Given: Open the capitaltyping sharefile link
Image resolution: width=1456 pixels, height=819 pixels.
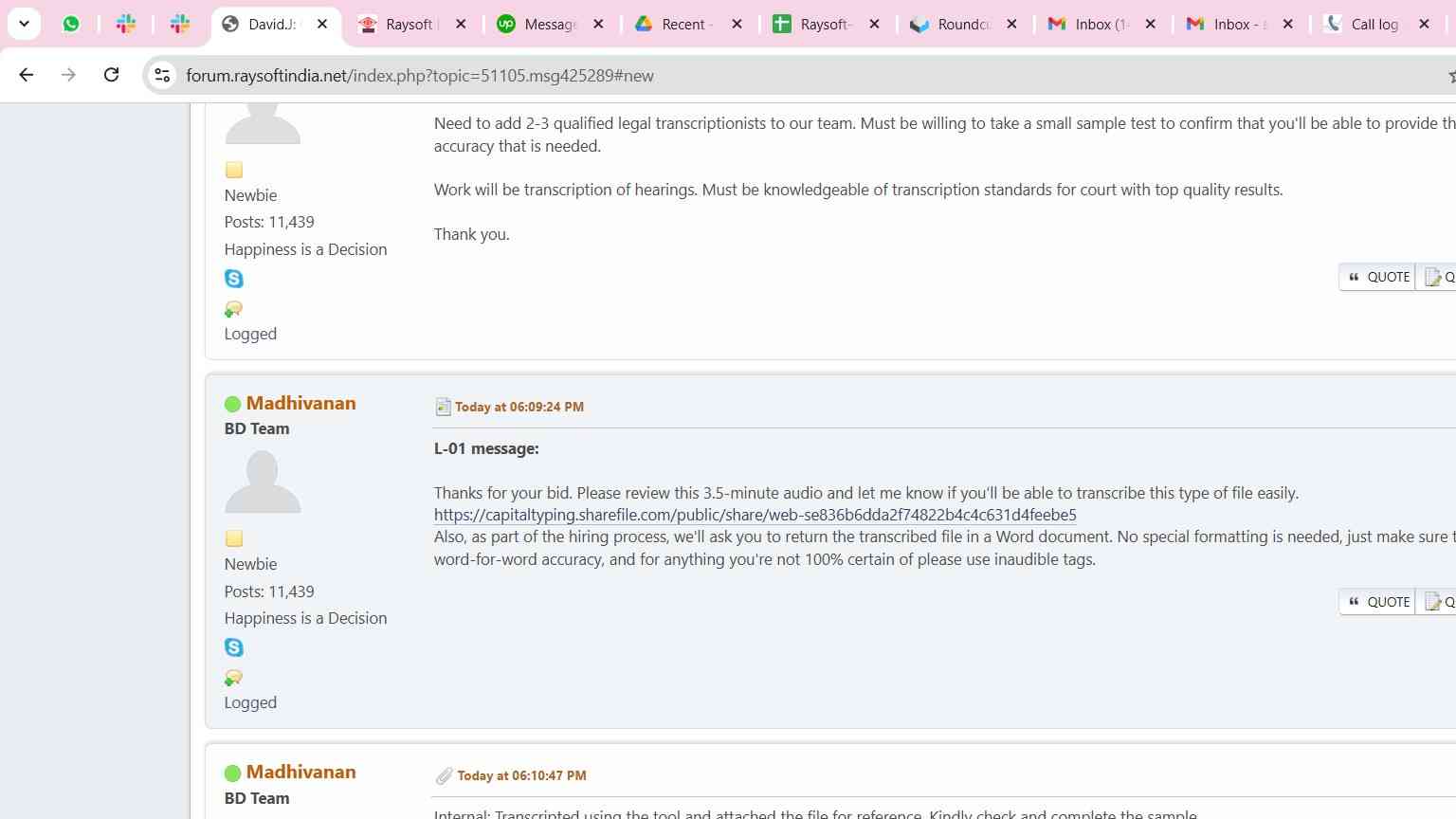Looking at the screenshot, I should click(x=755, y=515).
